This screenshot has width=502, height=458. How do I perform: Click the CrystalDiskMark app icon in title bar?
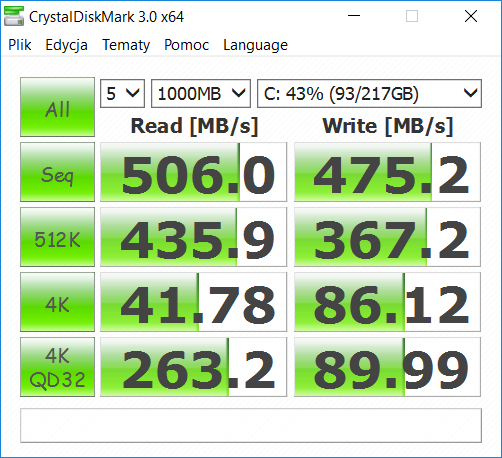click(14, 16)
